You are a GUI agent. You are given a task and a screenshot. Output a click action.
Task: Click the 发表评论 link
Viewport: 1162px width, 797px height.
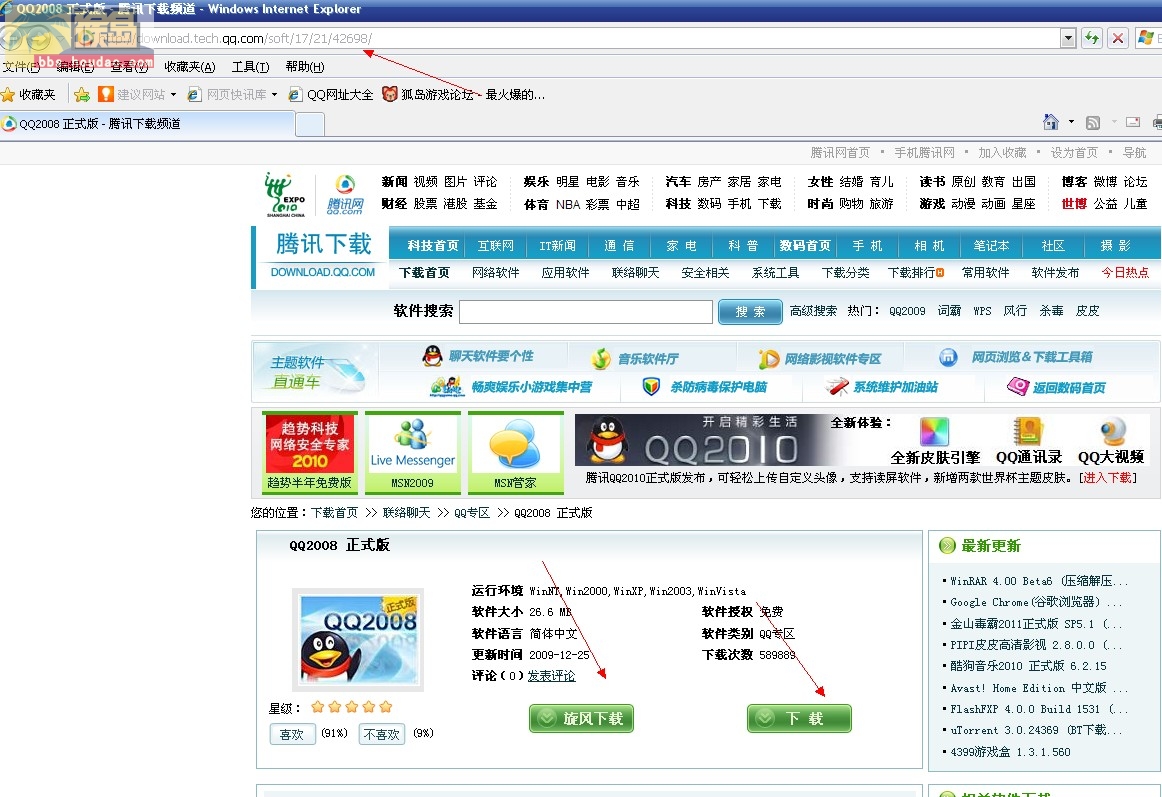click(x=551, y=675)
